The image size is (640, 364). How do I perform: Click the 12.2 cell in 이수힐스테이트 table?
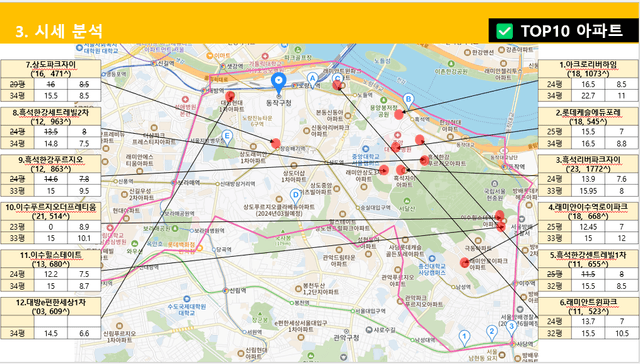click(x=51, y=274)
